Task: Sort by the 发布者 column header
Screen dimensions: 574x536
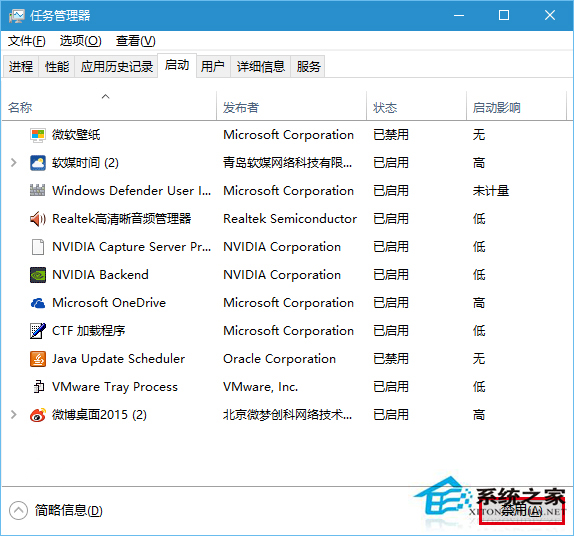Action: 291,106
